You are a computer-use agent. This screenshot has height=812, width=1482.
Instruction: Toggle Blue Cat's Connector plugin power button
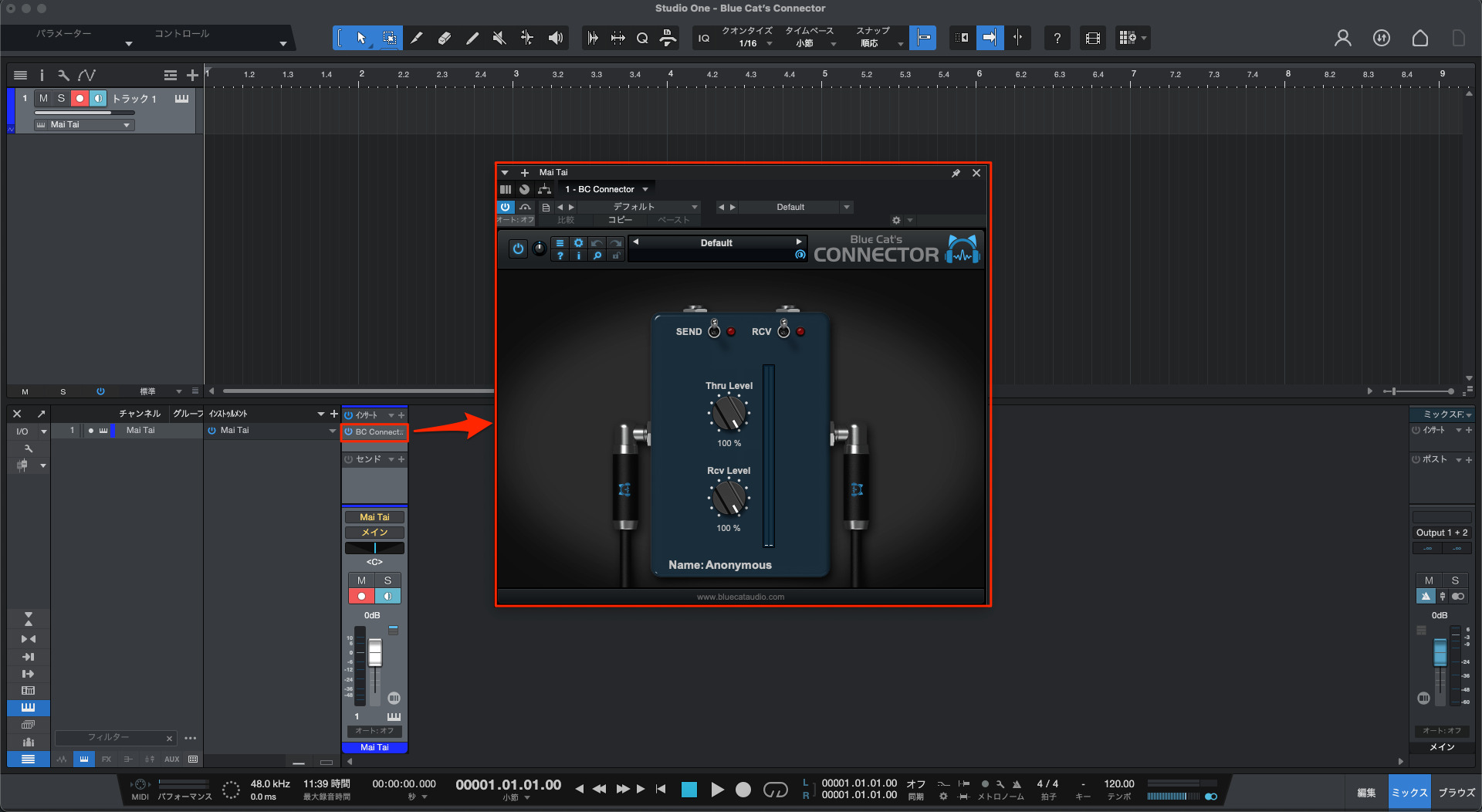518,249
